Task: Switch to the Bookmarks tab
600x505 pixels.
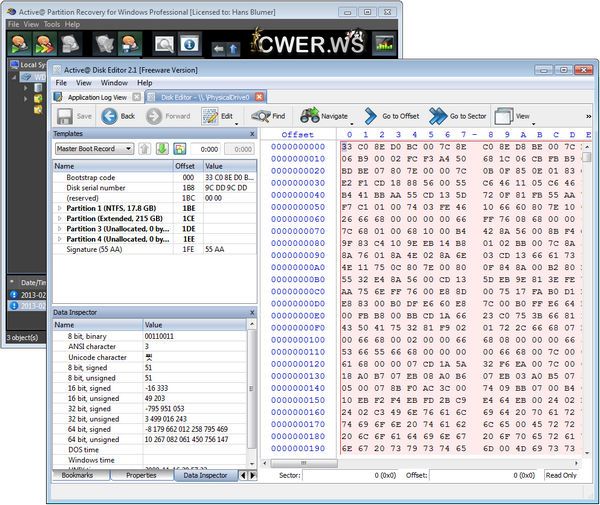Action: (x=77, y=476)
